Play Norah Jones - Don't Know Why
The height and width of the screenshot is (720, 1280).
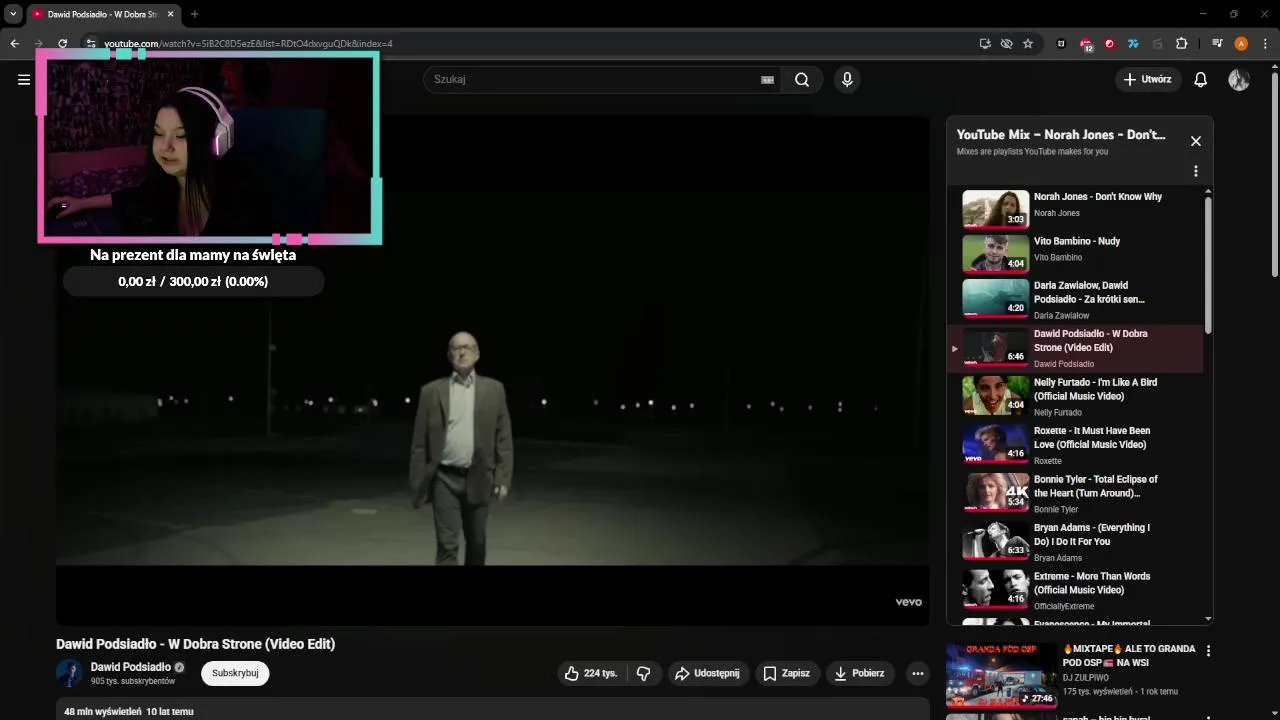pos(1075,209)
